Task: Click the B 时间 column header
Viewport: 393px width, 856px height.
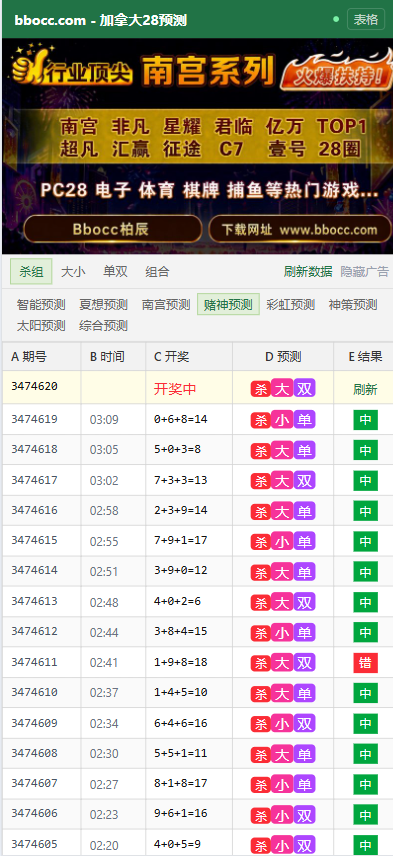Action: (113, 356)
